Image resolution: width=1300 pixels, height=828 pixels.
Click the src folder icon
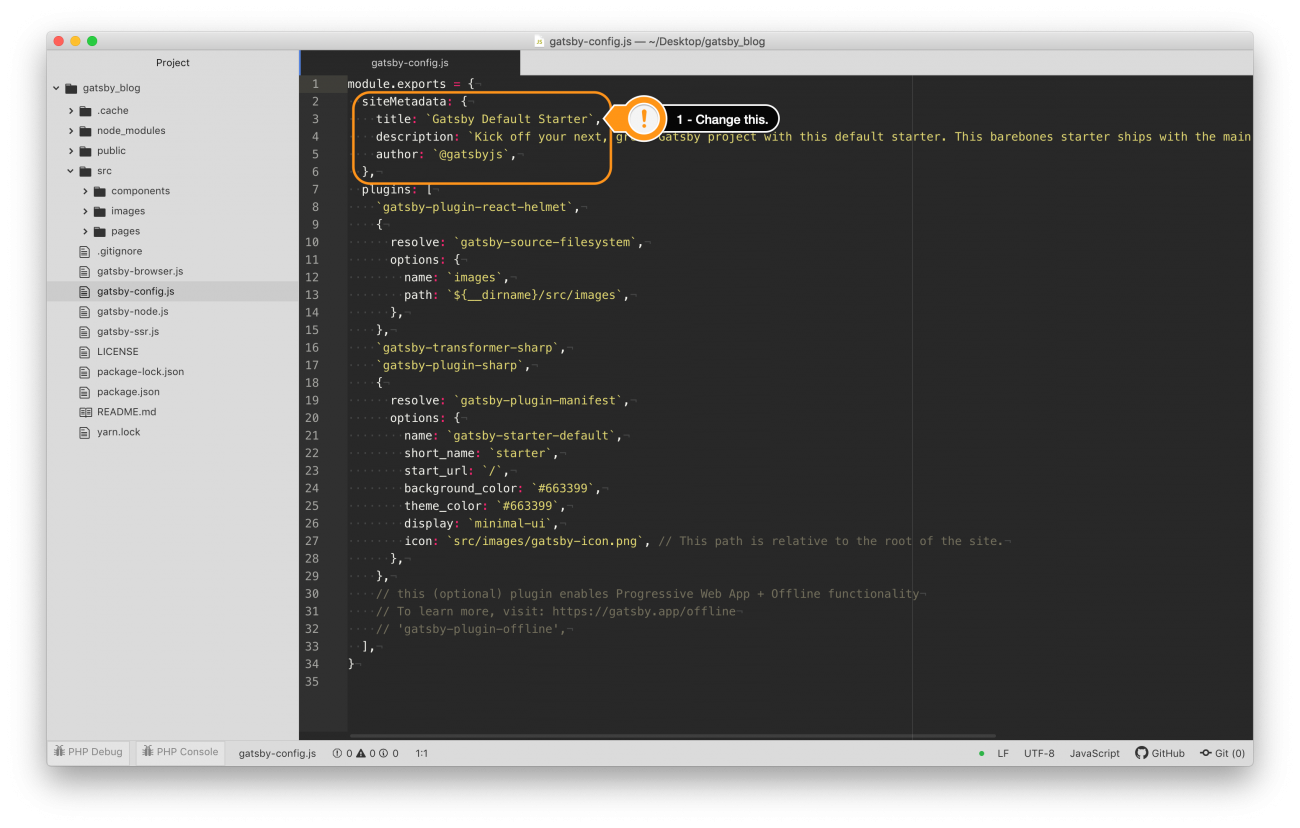click(86, 171)
